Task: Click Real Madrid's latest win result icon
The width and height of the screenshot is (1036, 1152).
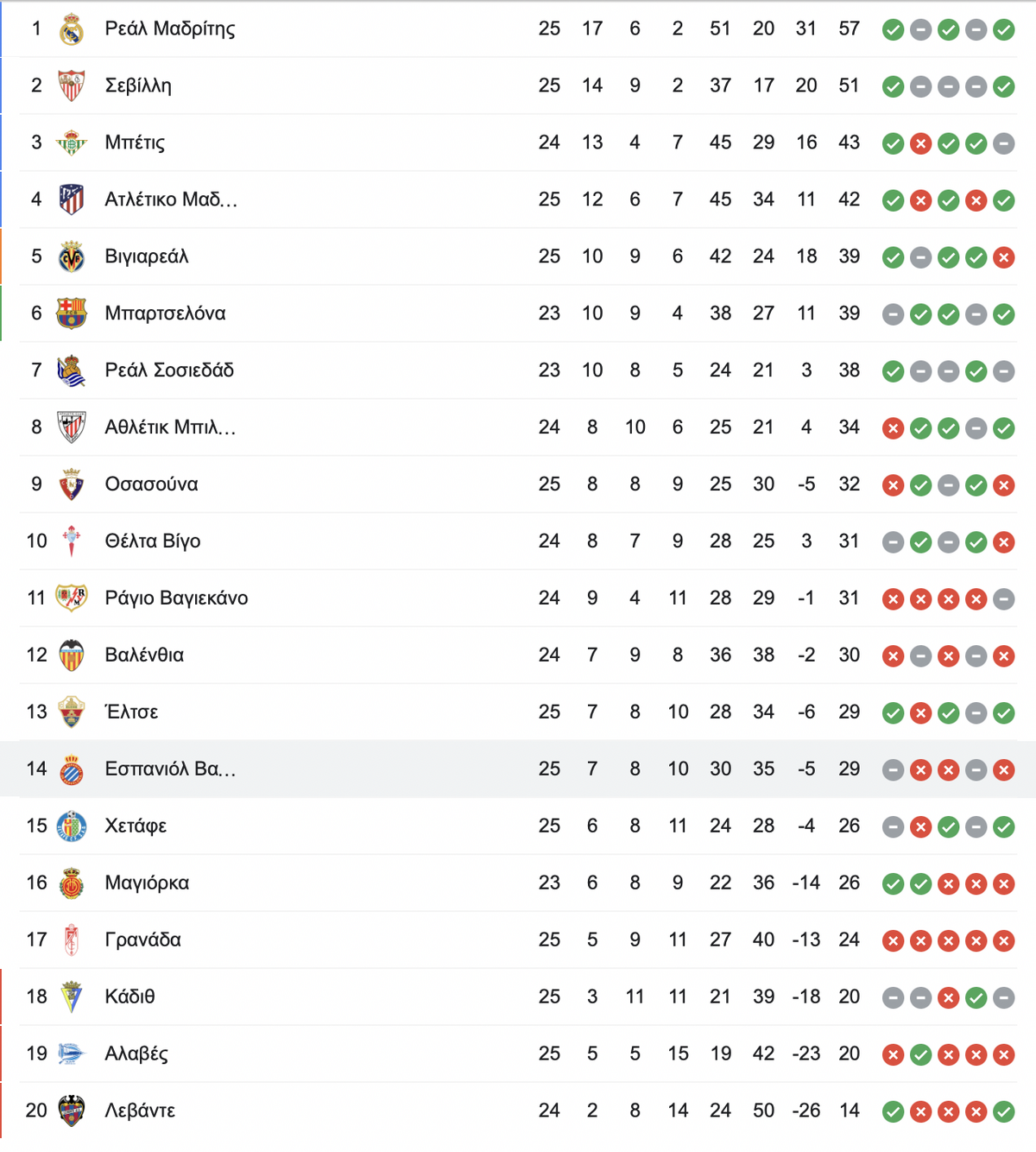Action: (1003, 30)
